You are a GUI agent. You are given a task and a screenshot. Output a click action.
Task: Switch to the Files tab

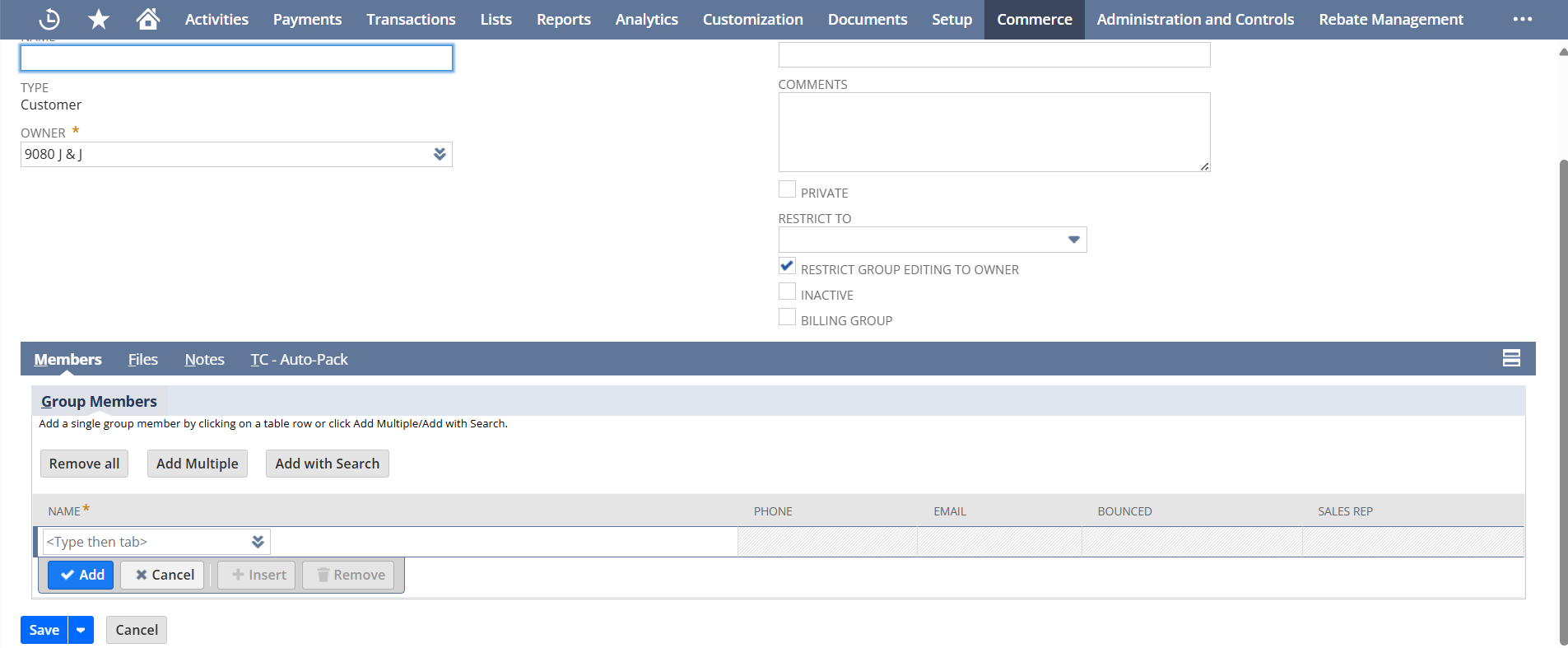(x=142, y=359)
